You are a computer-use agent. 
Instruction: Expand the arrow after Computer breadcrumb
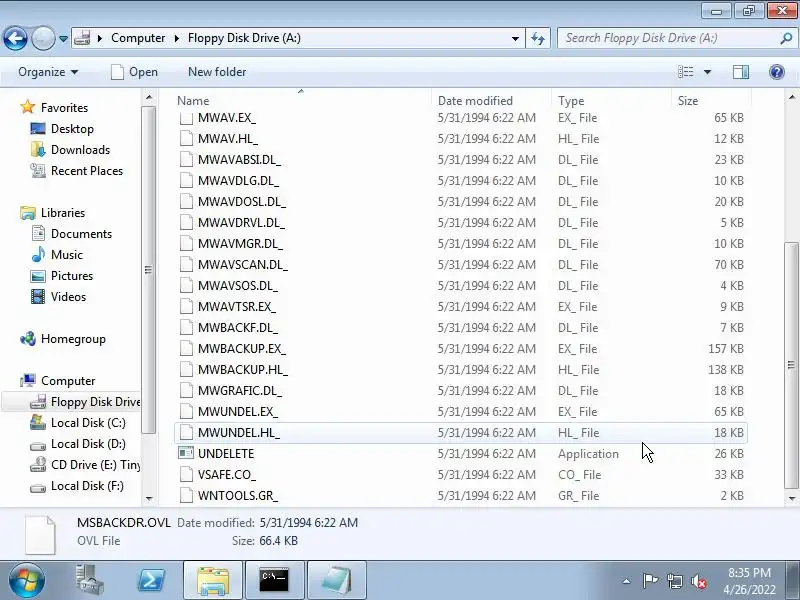coord(177,38)
